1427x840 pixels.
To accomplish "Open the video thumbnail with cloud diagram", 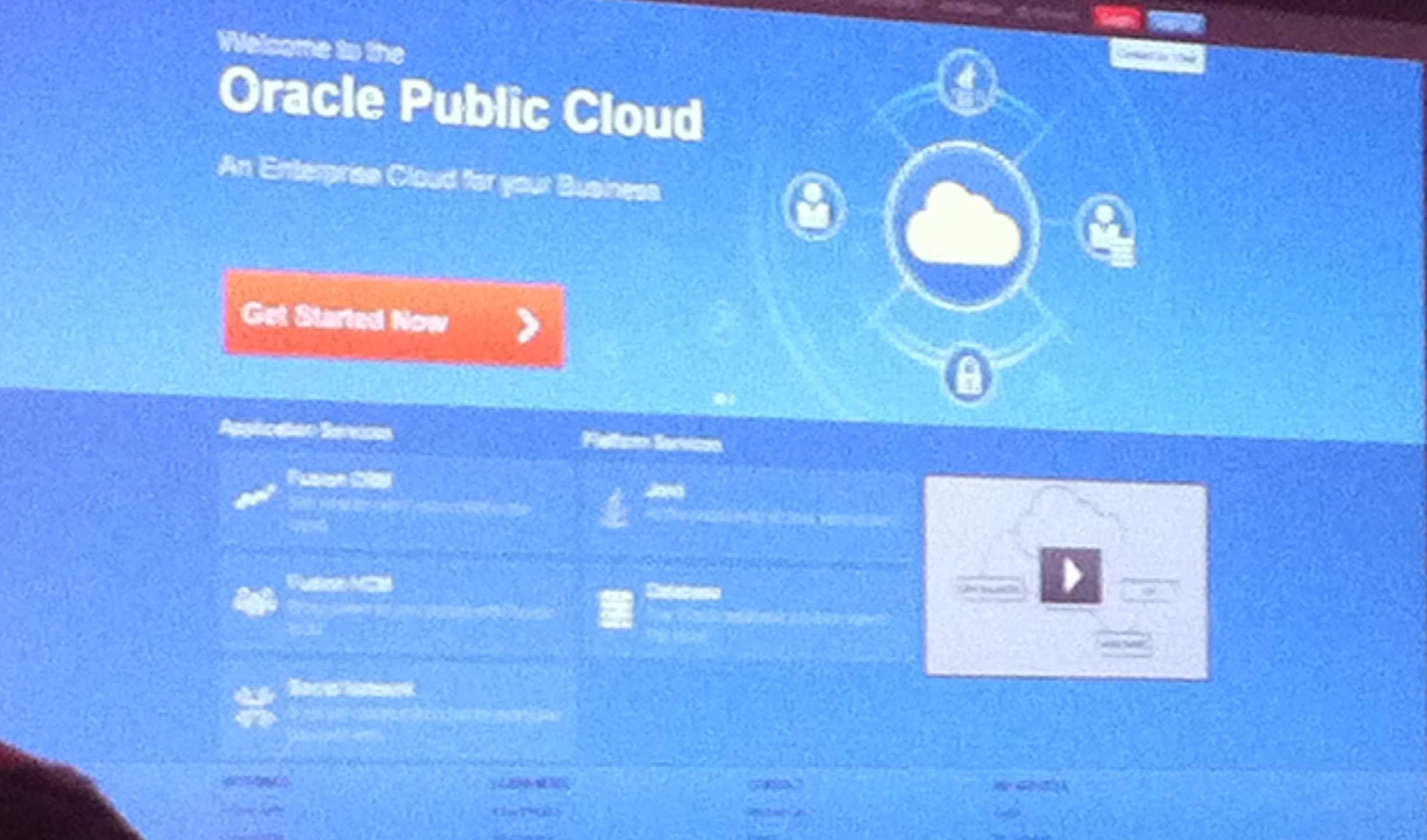I will click(1066, 577).
